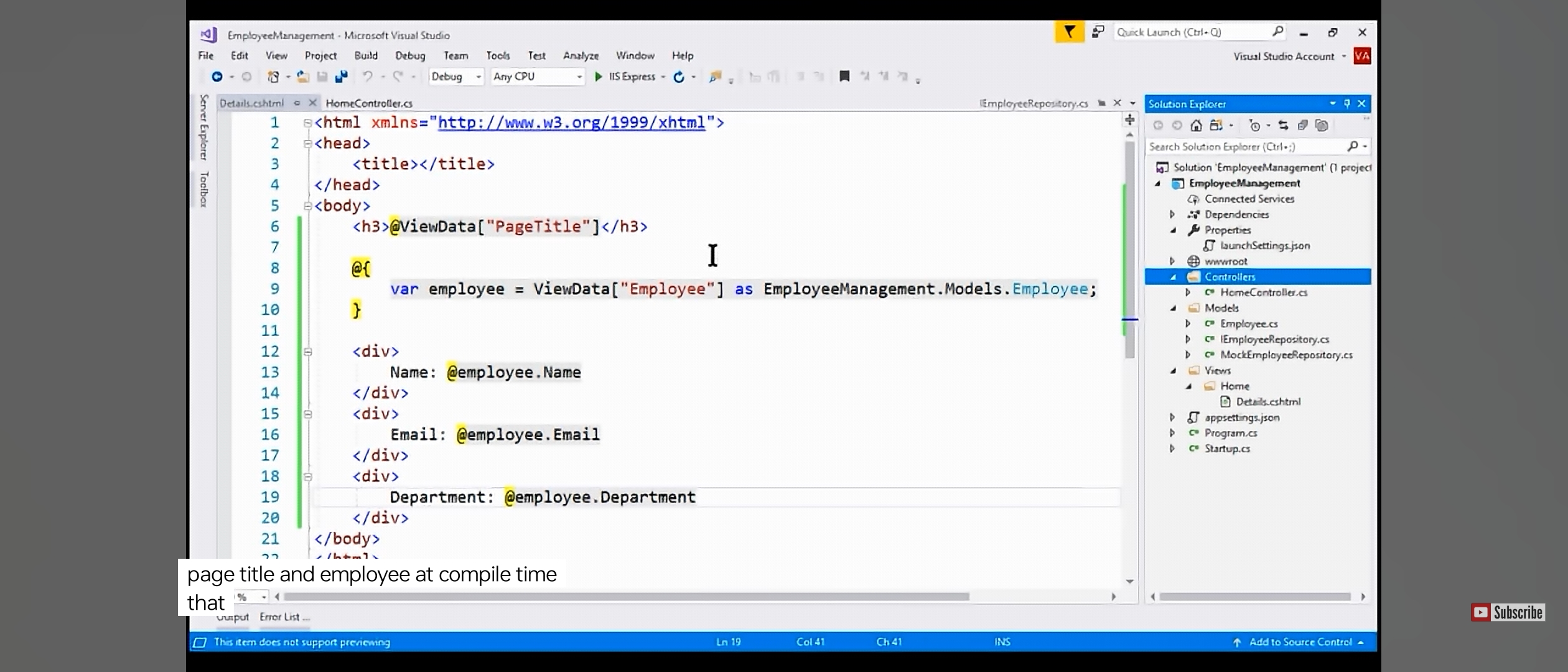The height and width of the screenshot is (672, 1568).
Task: Click the w3.org xhtml namespace link
Action: click(x=571, y=123)
